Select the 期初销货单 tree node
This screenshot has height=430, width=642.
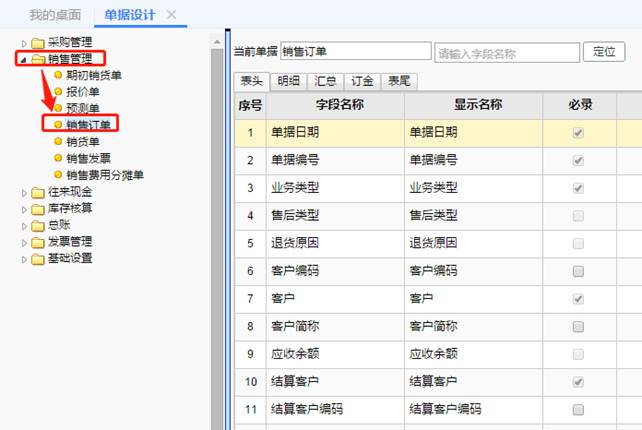[x=94, y=75]
